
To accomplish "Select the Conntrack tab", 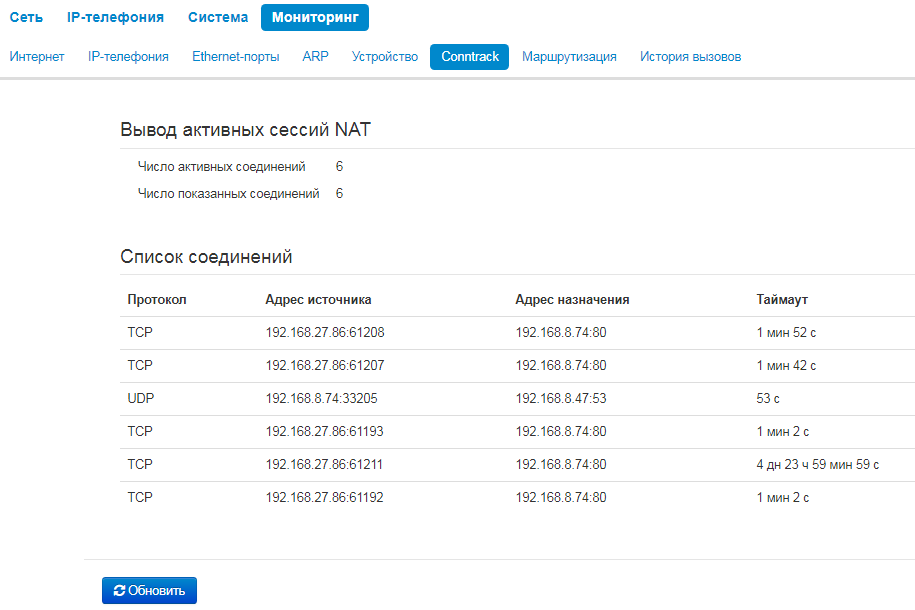I will click(x=470, y=57).
